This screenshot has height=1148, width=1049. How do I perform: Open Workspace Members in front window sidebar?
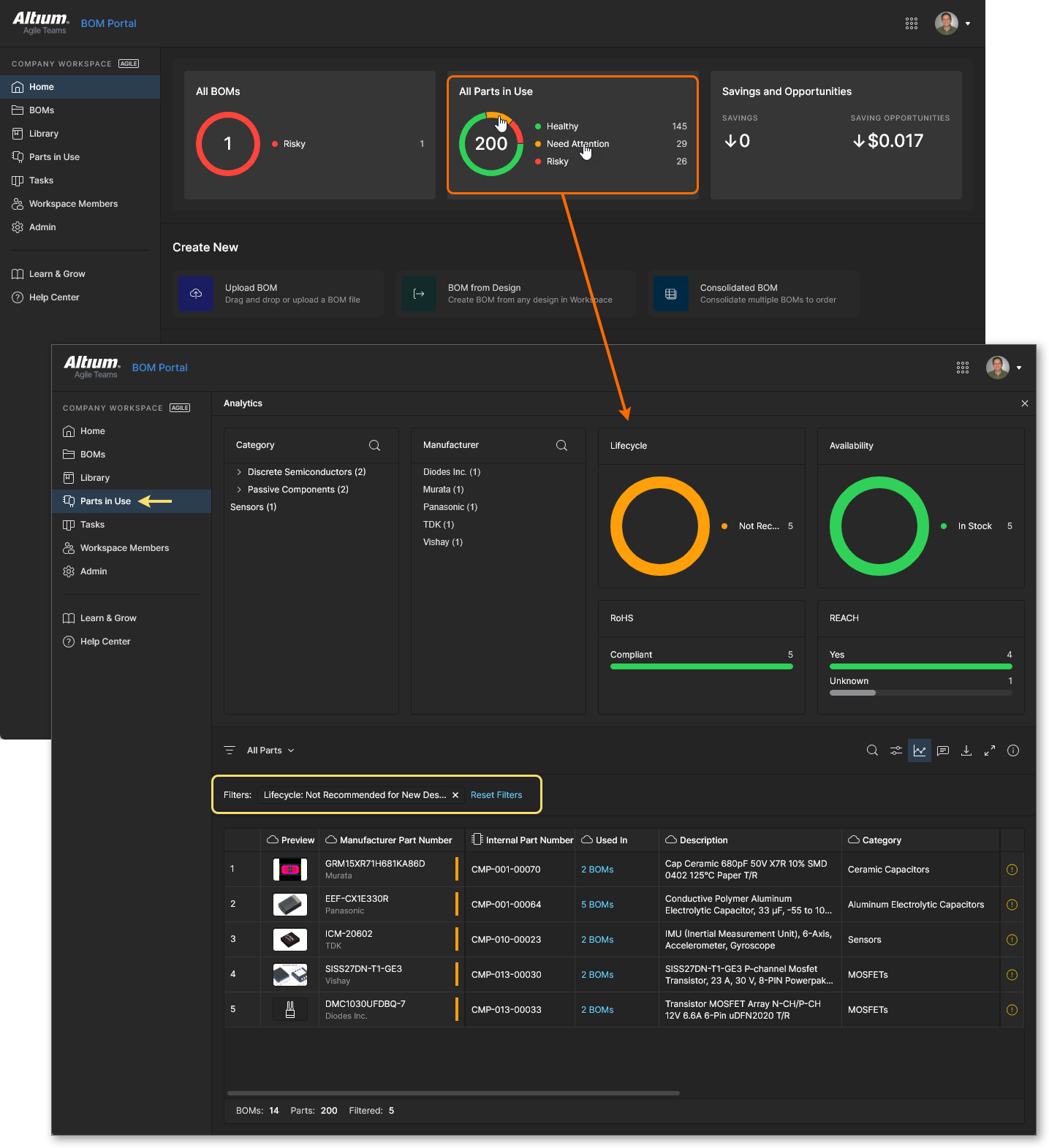pyautogui.click(x=132, y=548)
